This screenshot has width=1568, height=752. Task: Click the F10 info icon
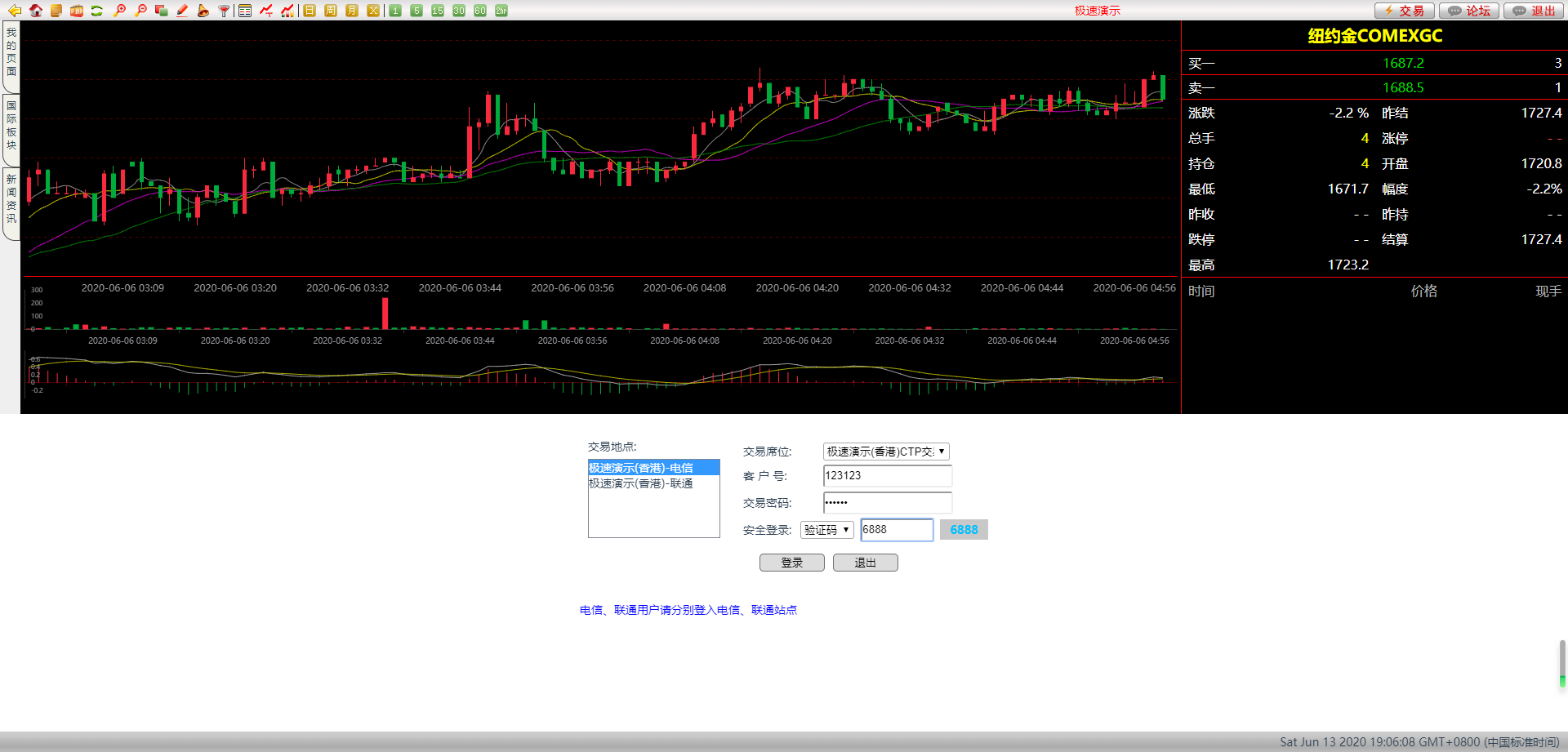coord(77,11)
